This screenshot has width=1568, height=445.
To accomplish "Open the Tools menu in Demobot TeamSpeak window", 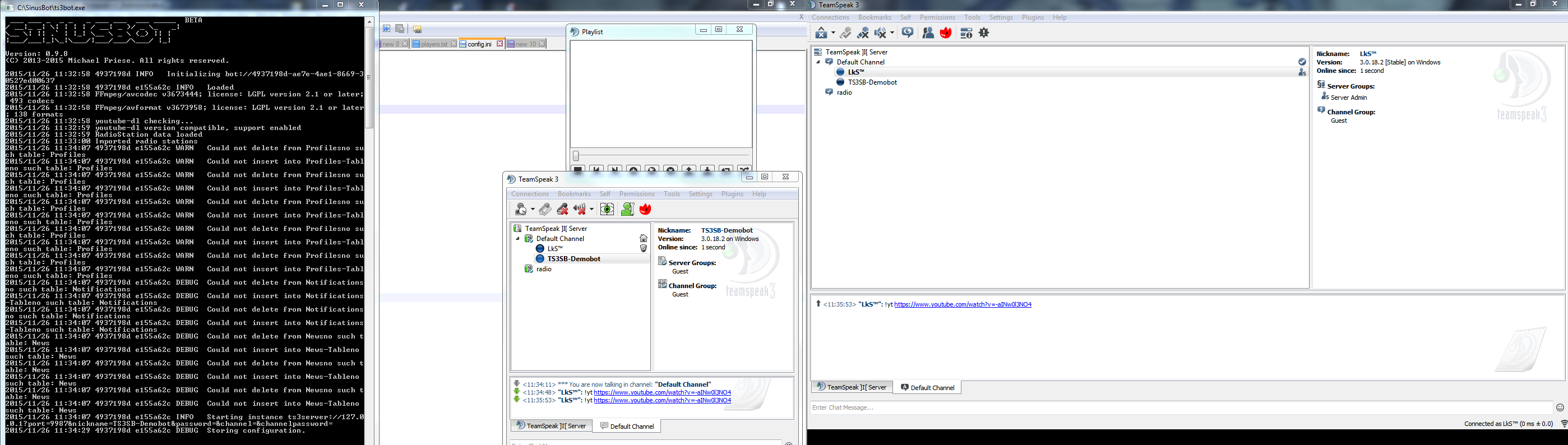I will [x=672, y=194].
